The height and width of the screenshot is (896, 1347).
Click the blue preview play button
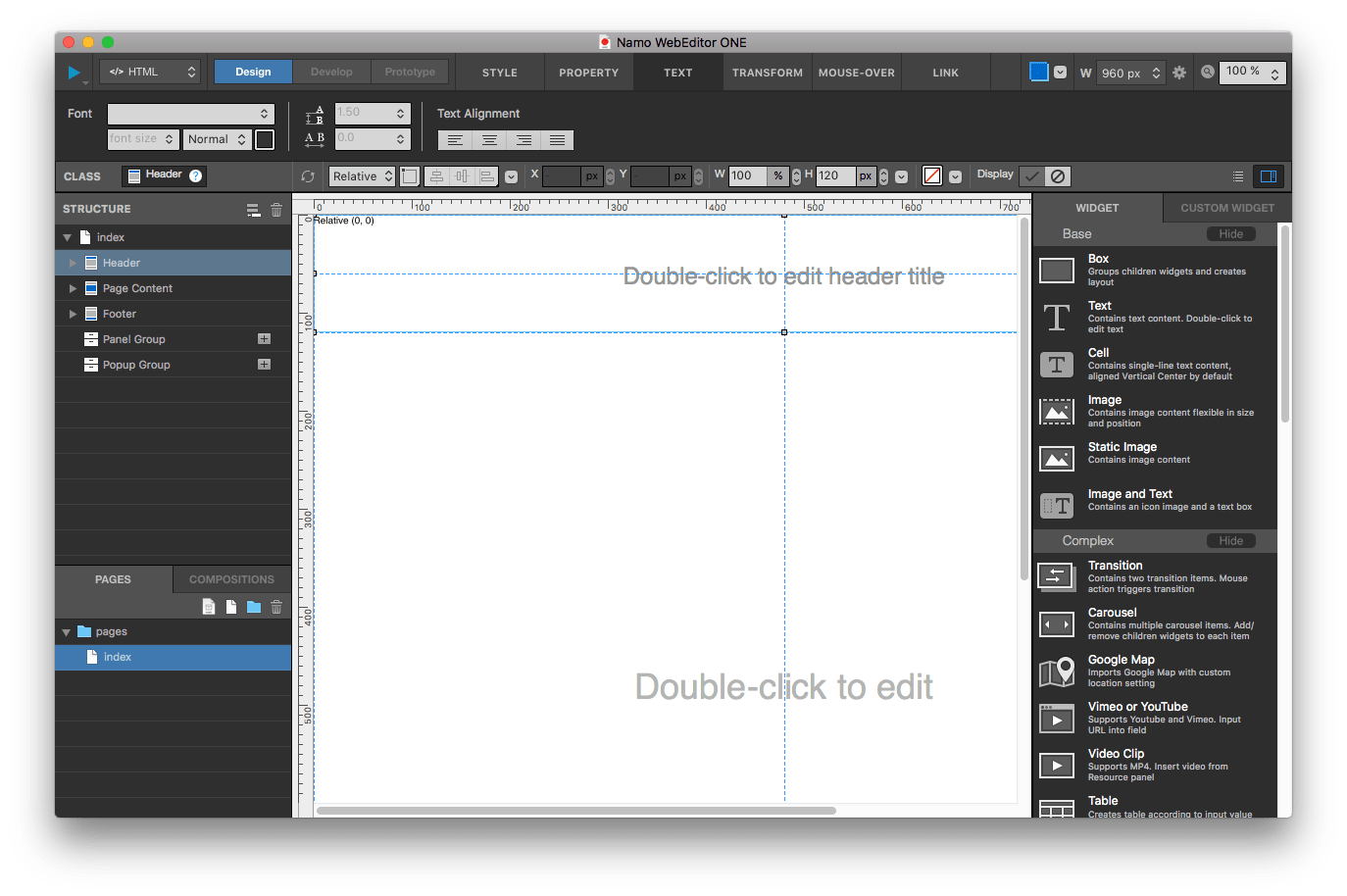(x=74, y=73)
